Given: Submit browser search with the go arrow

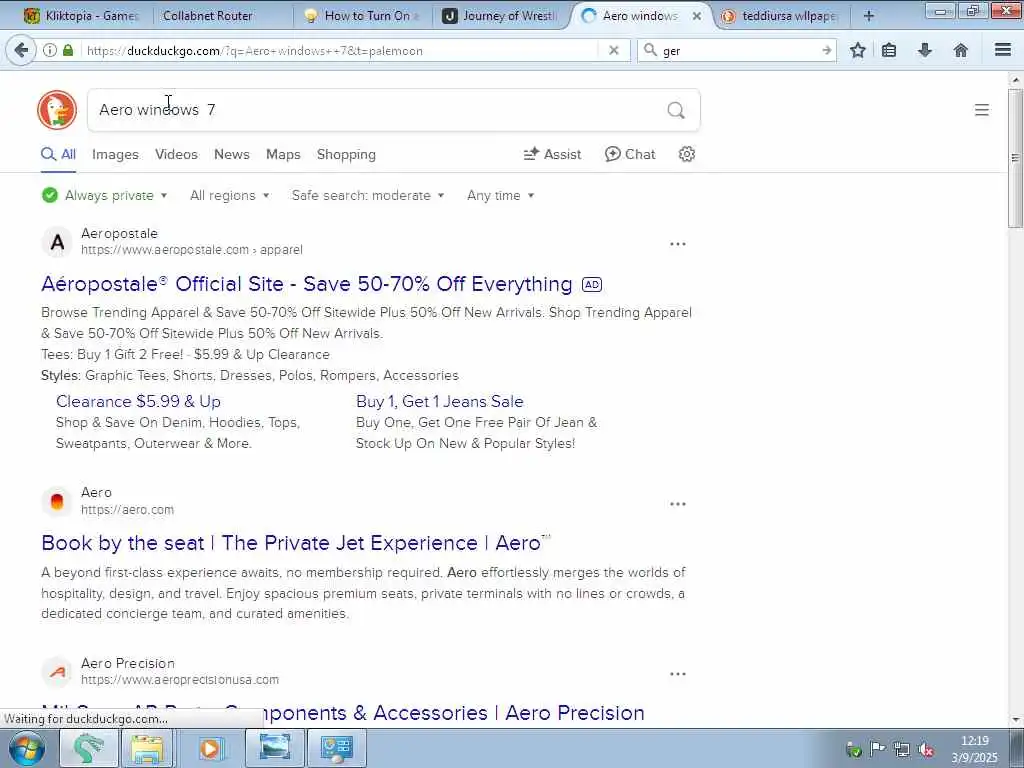Looking at the screenshot, I should [x=827, y=50].
